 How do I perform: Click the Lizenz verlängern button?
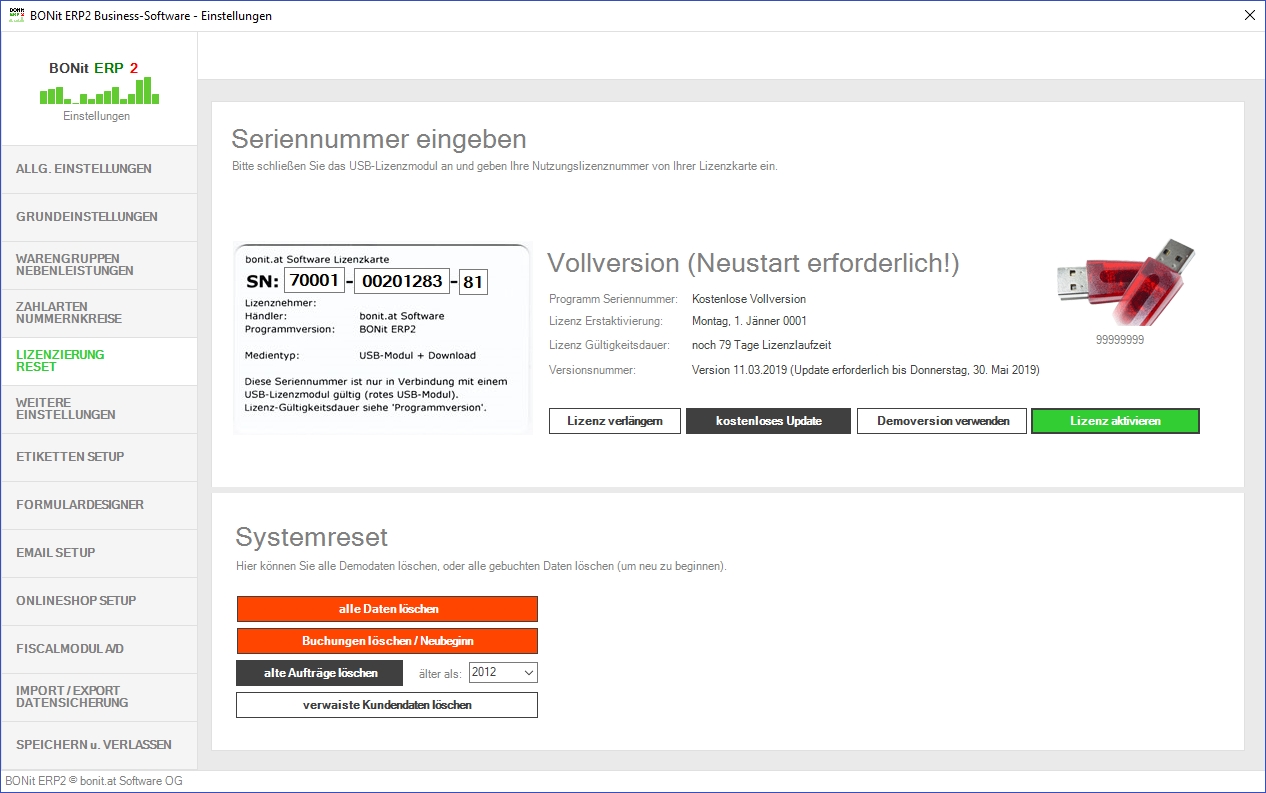[x=615, y=421]
